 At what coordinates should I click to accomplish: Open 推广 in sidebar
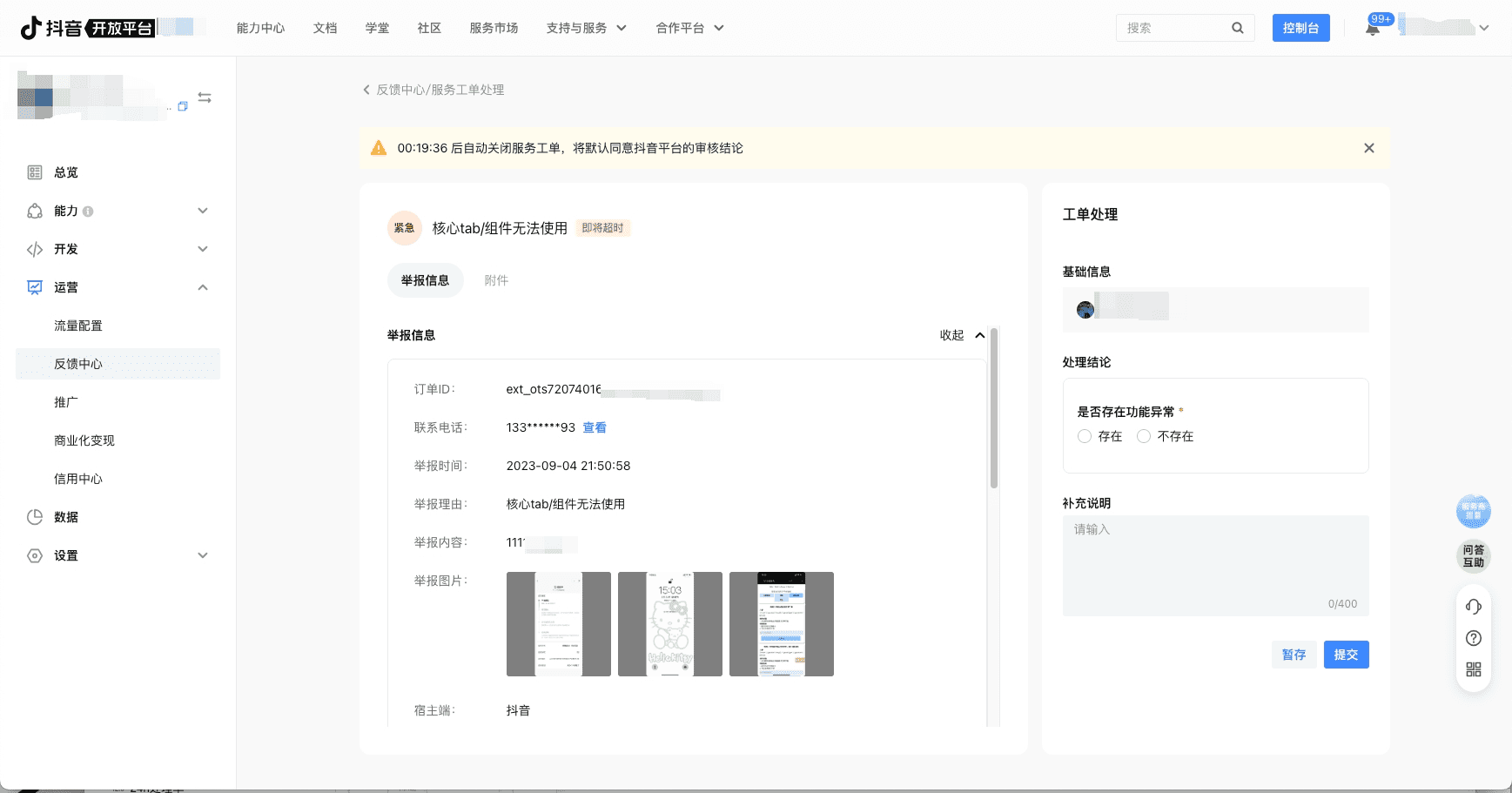click(x=66, y=402)
